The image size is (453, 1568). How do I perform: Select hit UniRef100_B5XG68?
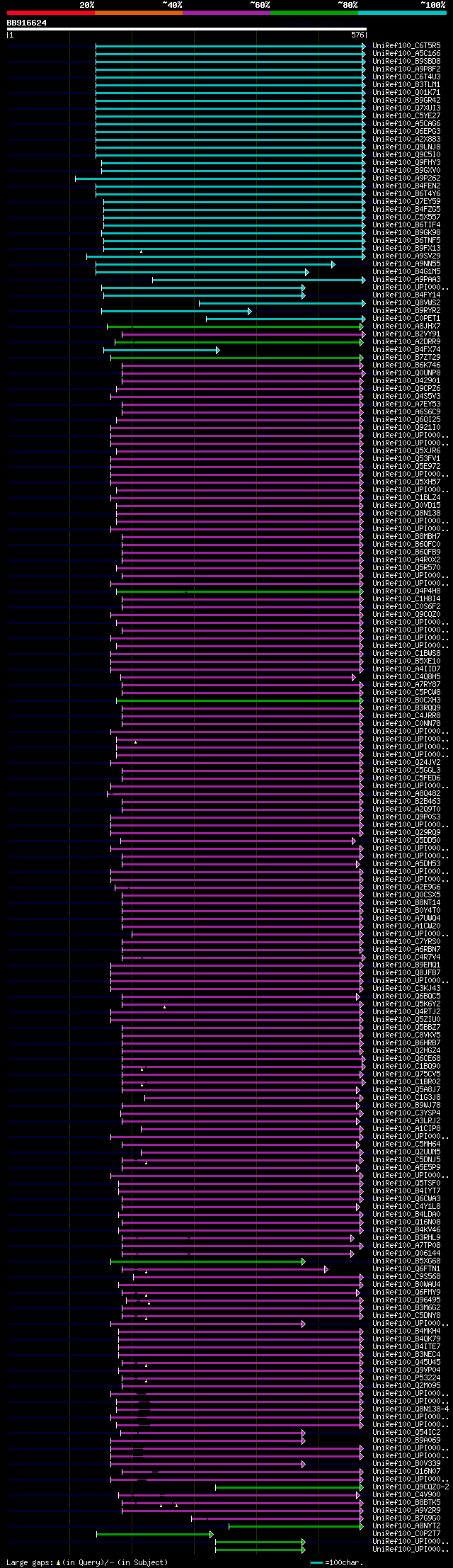point(406,1261)
